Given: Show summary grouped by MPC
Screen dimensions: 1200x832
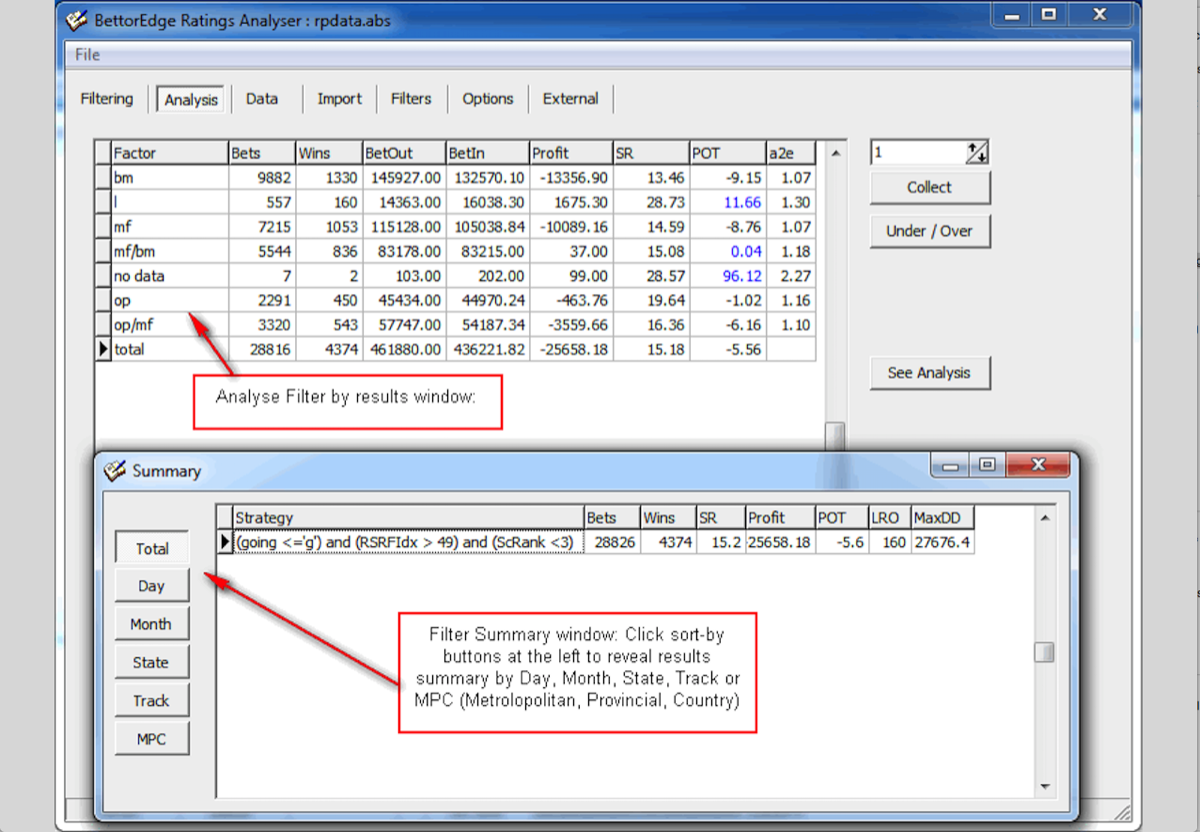Looking at the screenshot, I should (151, 739).
